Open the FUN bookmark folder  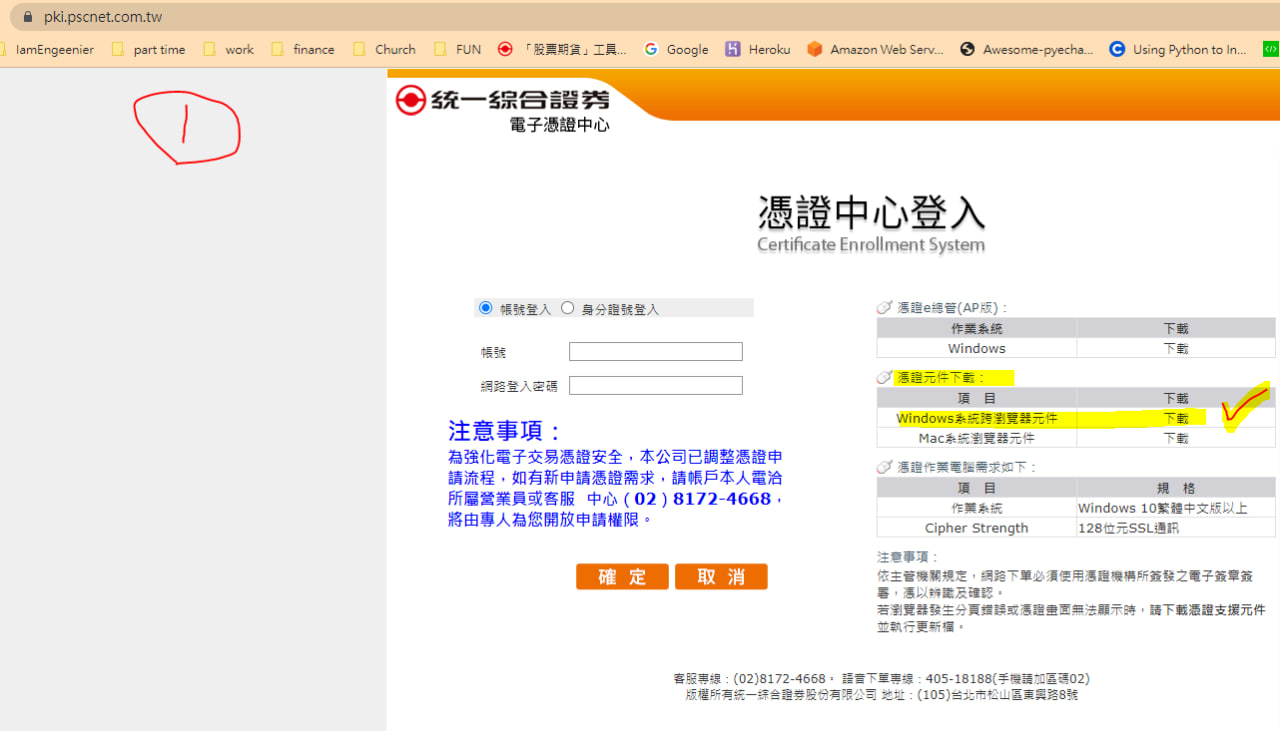click(x=457, y=49)
